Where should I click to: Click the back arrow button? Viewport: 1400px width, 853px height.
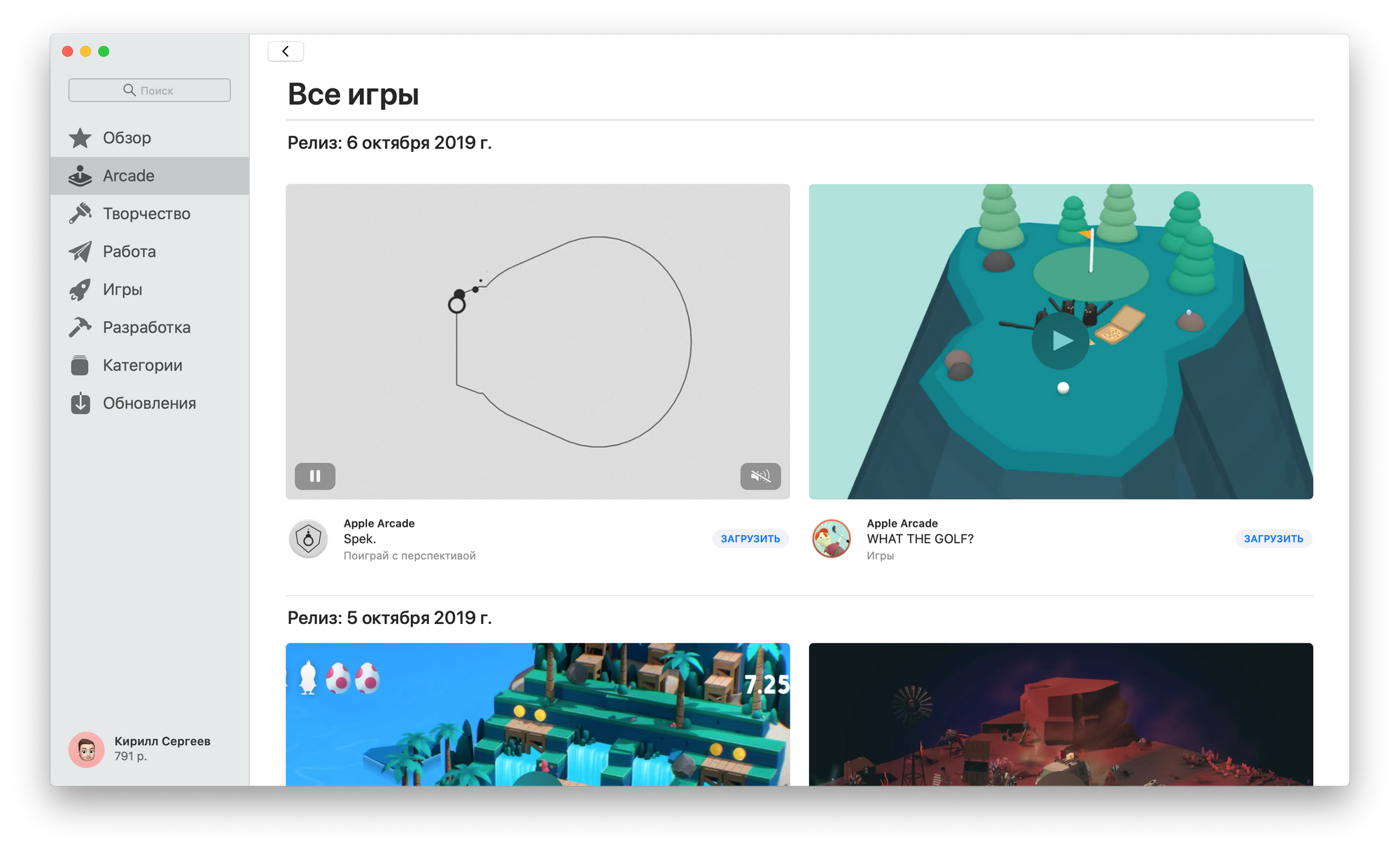point(286,51)
